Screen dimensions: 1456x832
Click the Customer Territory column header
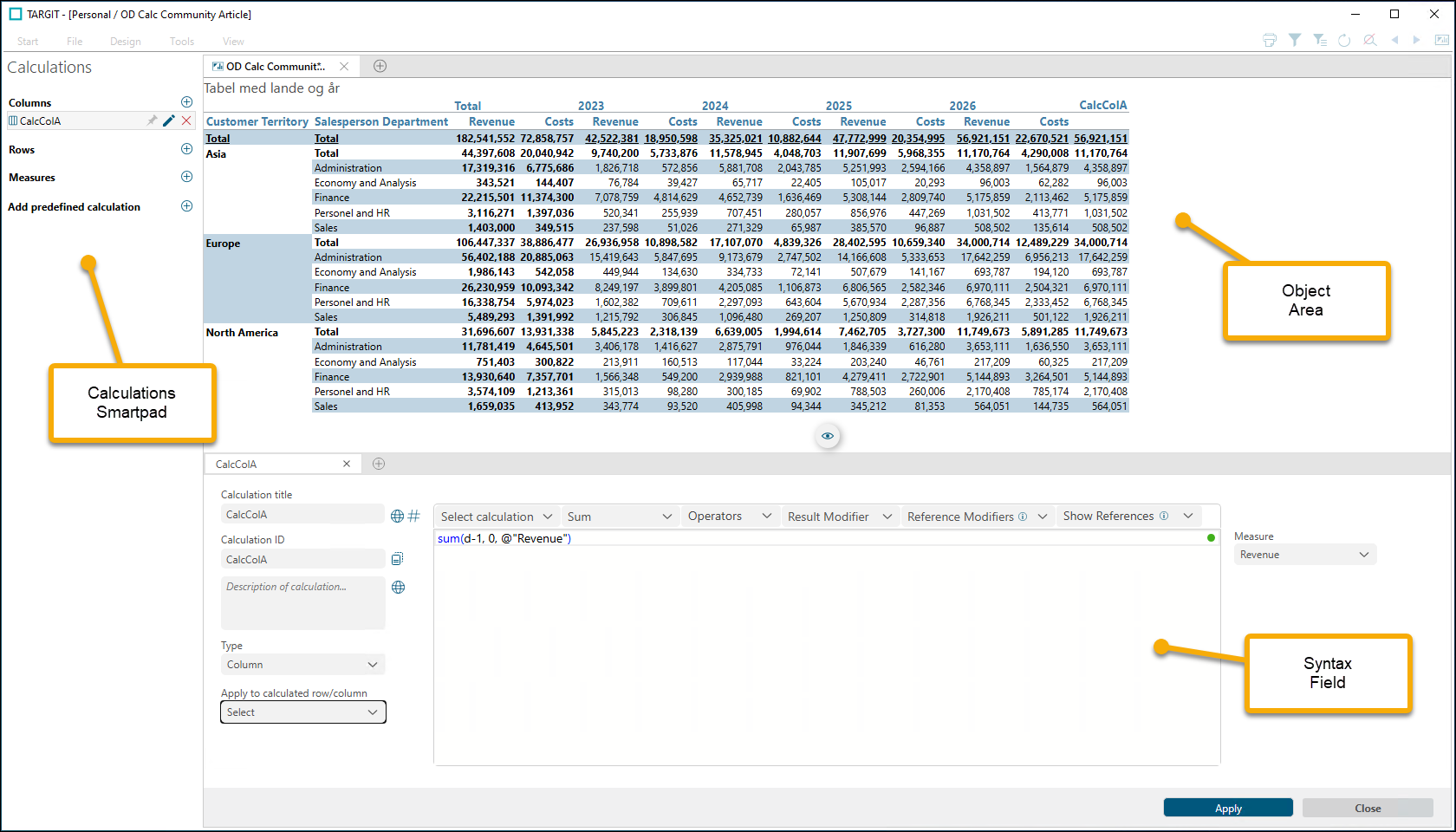tap(257, 122)
